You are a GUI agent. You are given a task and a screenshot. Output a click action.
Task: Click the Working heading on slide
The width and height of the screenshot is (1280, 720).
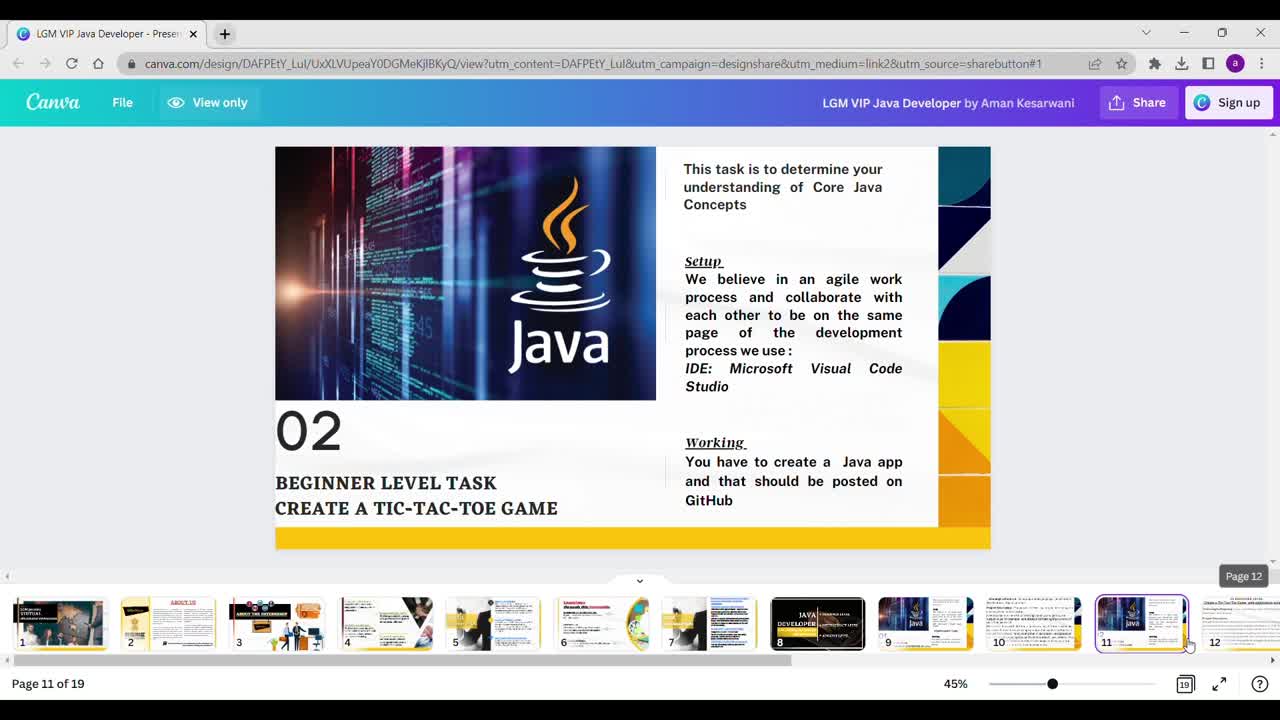tap(715, 442)
